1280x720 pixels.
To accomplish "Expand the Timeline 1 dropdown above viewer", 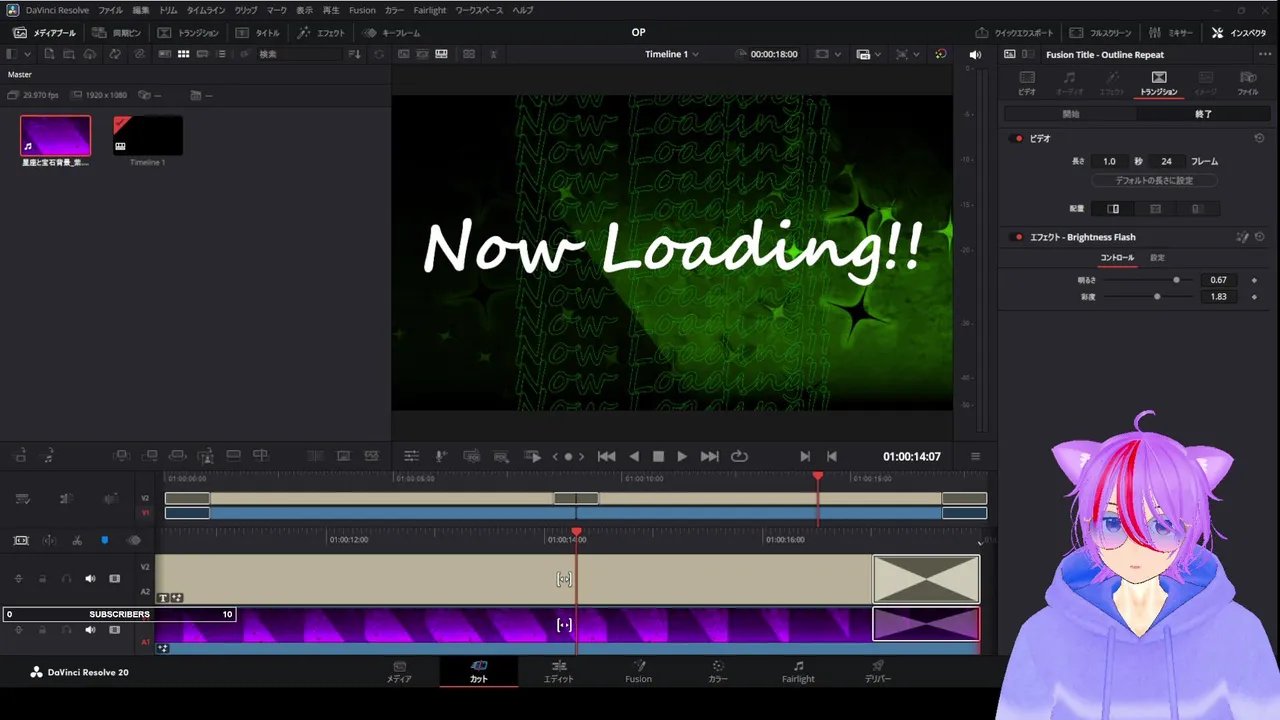I will coord(672,54).
